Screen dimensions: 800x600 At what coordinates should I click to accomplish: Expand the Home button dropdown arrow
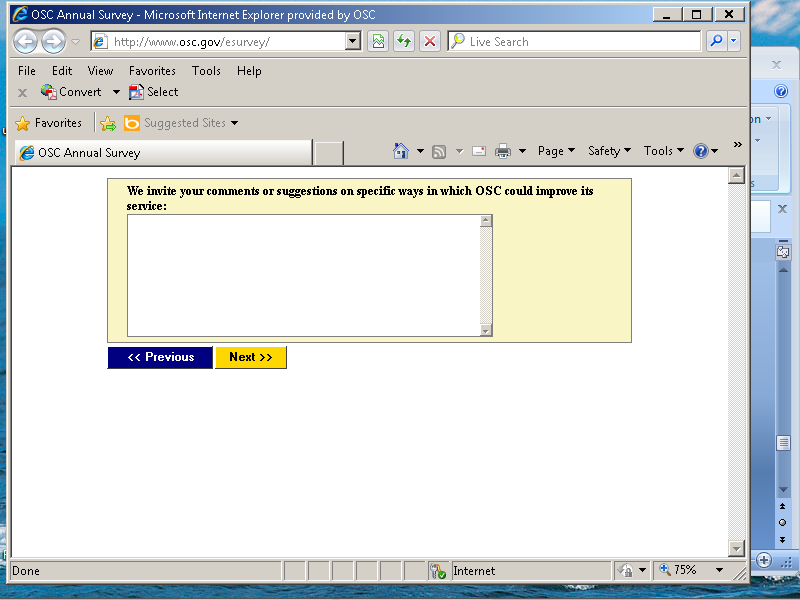[x=420, y=151]
